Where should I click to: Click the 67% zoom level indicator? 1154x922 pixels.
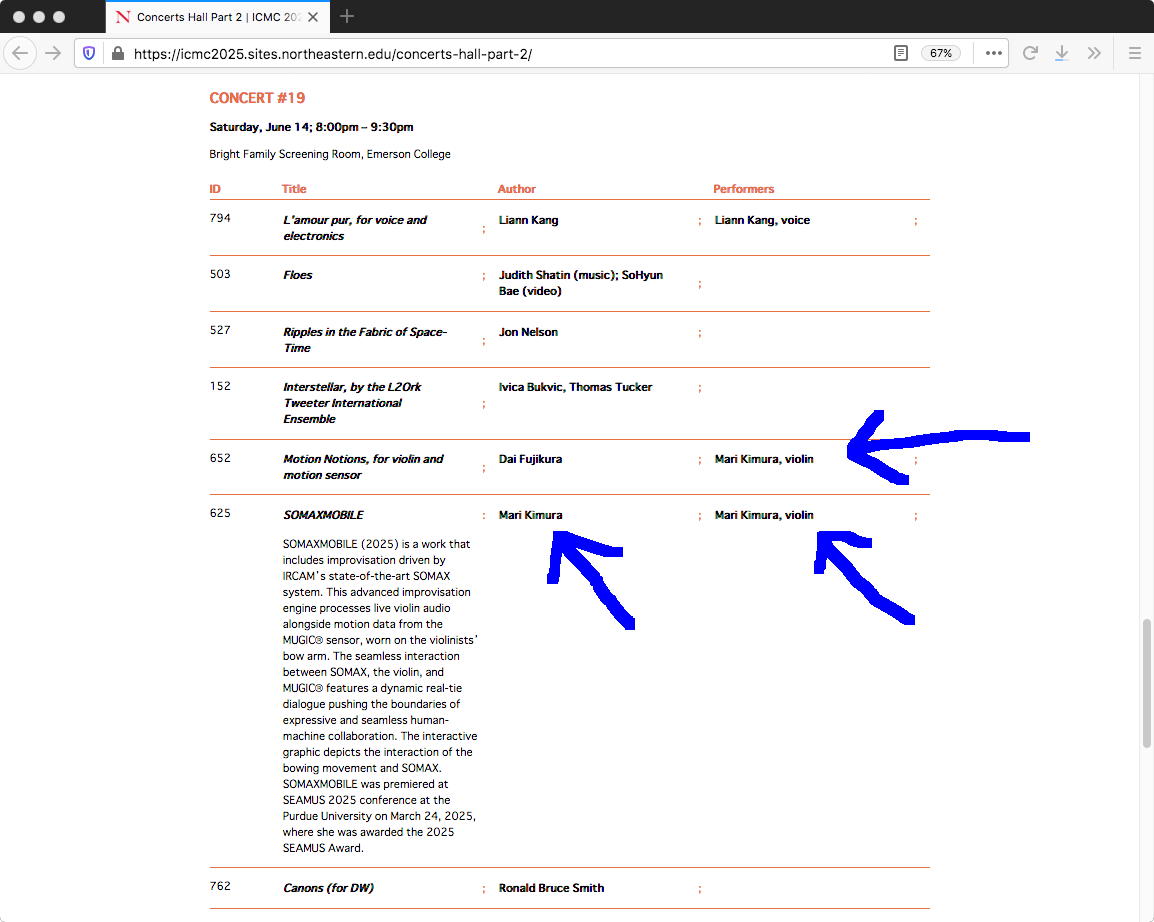pos(941,53)
